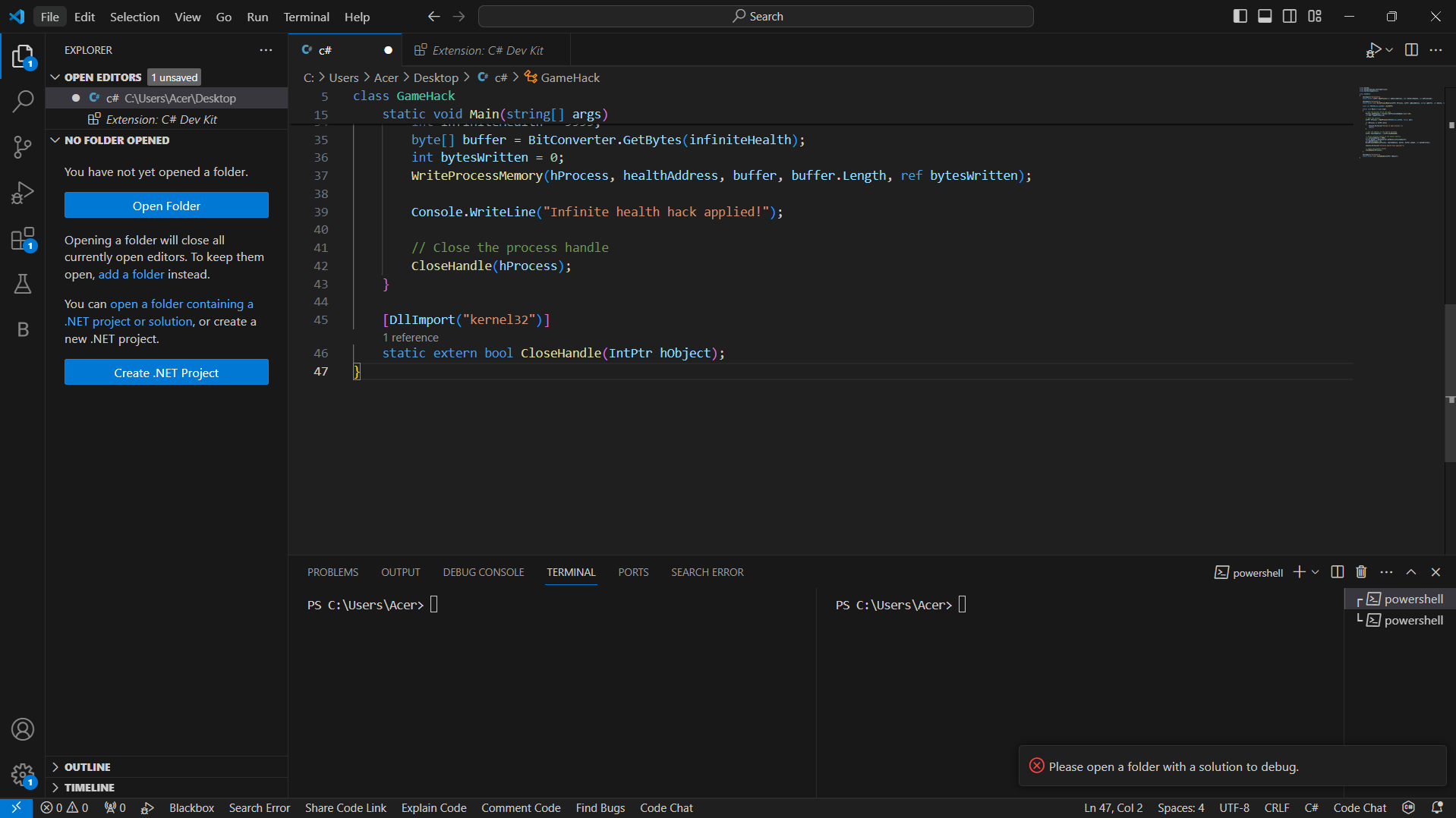Switch to the Problems tab
Screen dimensions: 1456x818
tap(332, 572)
